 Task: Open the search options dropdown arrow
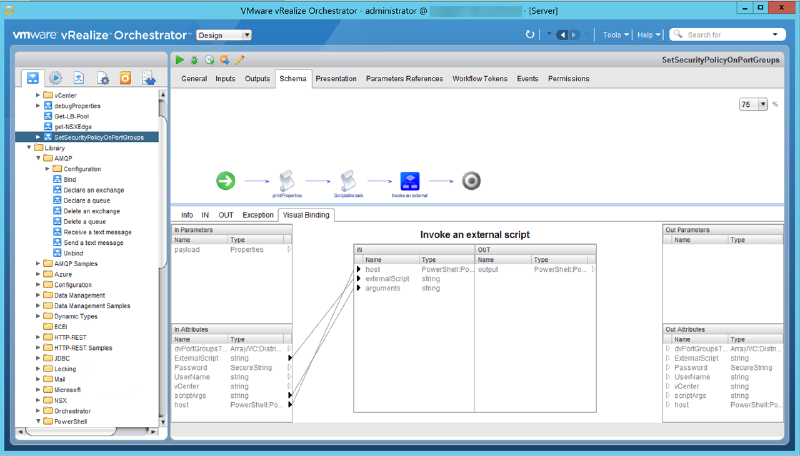[775, 34]
